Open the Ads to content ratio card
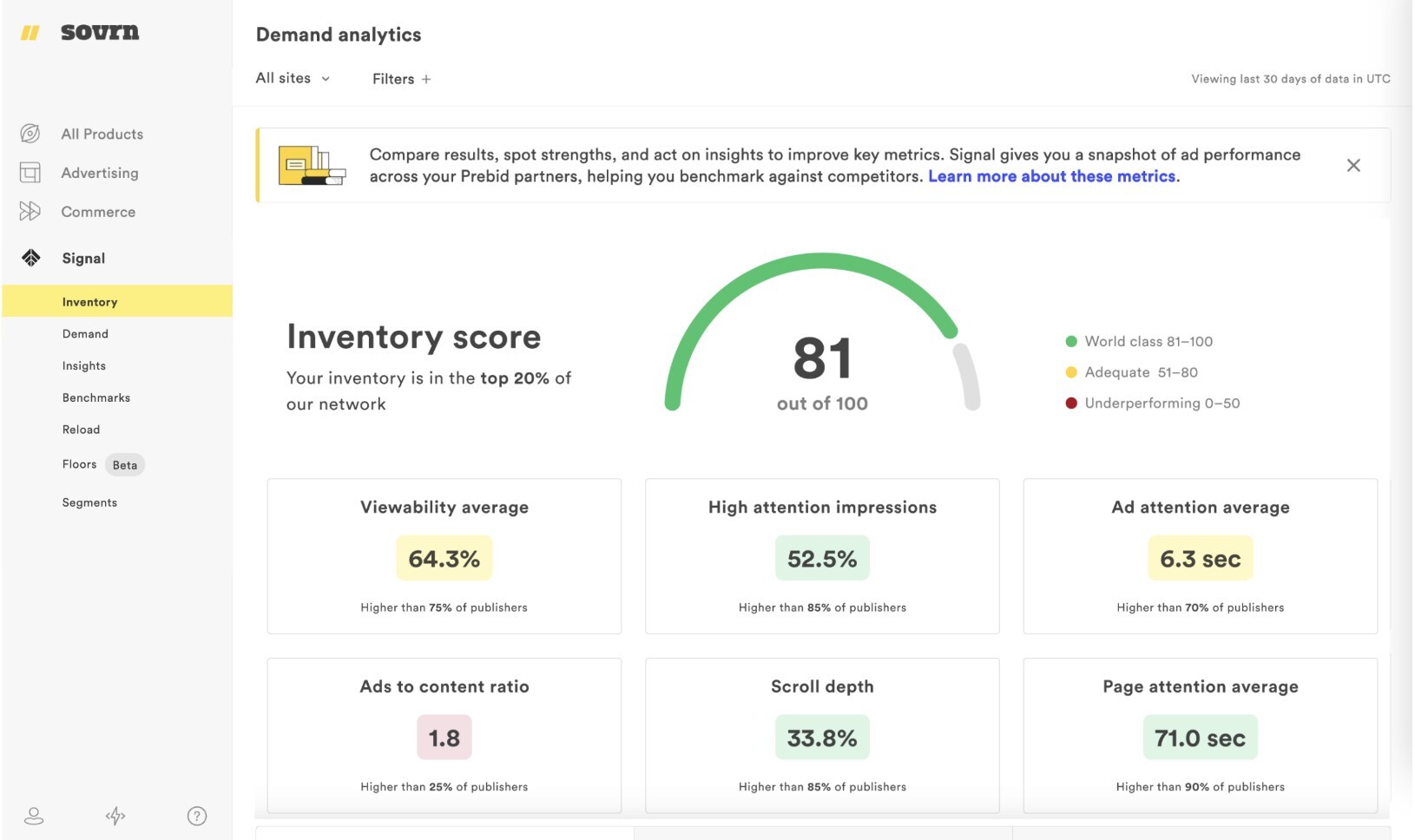 point(444,735)
